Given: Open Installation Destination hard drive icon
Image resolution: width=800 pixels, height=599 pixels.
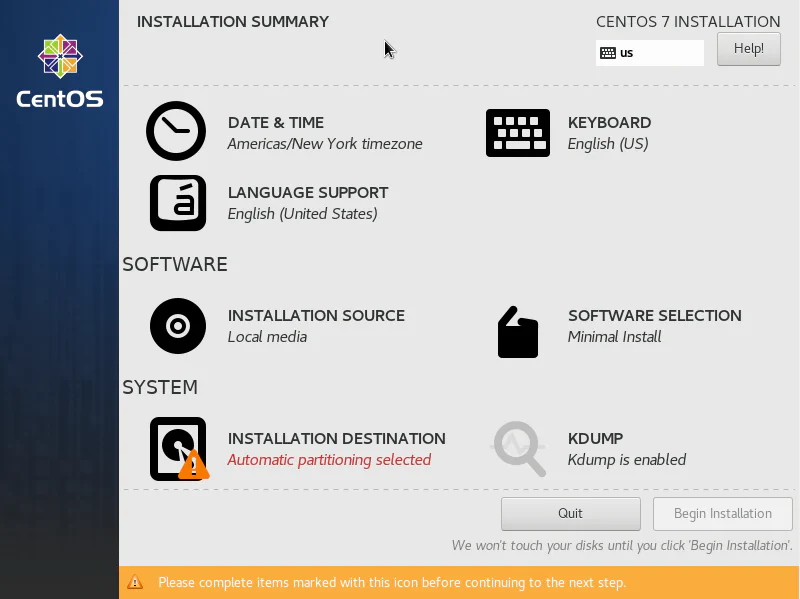Looking at the screenshot, I should 179,449.
